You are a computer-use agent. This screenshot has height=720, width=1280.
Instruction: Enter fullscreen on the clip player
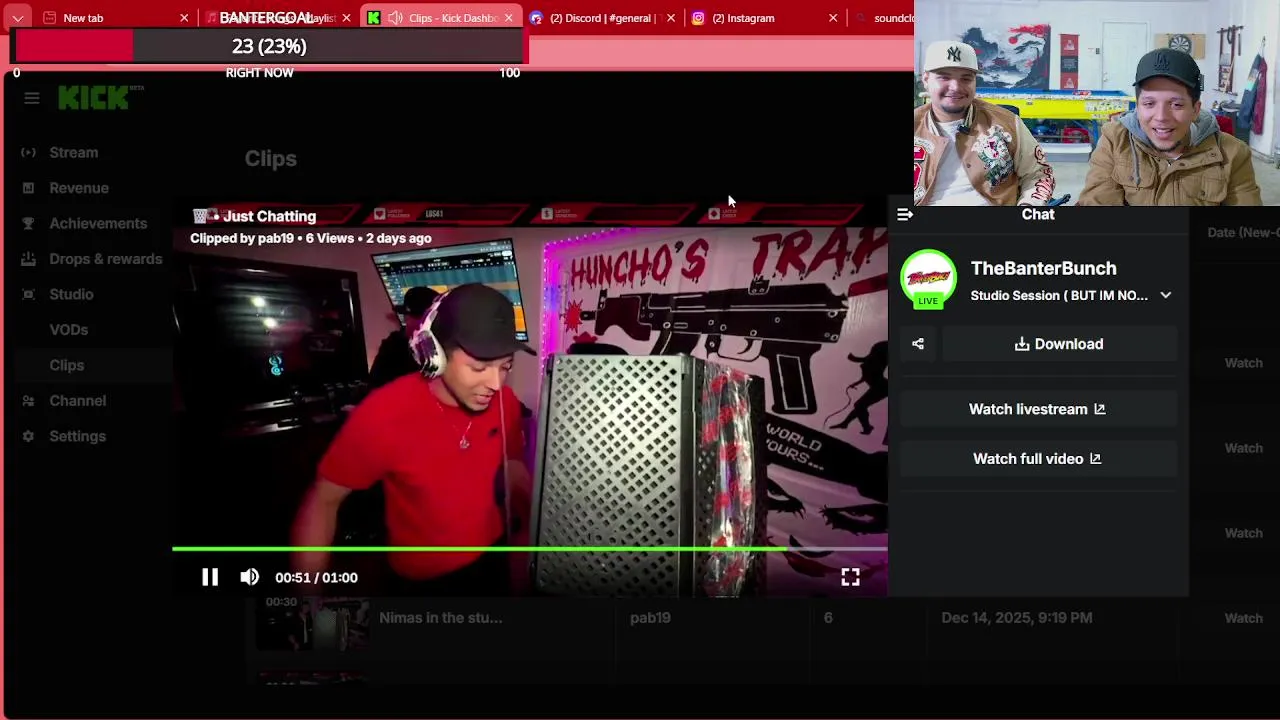pos(850,577)
